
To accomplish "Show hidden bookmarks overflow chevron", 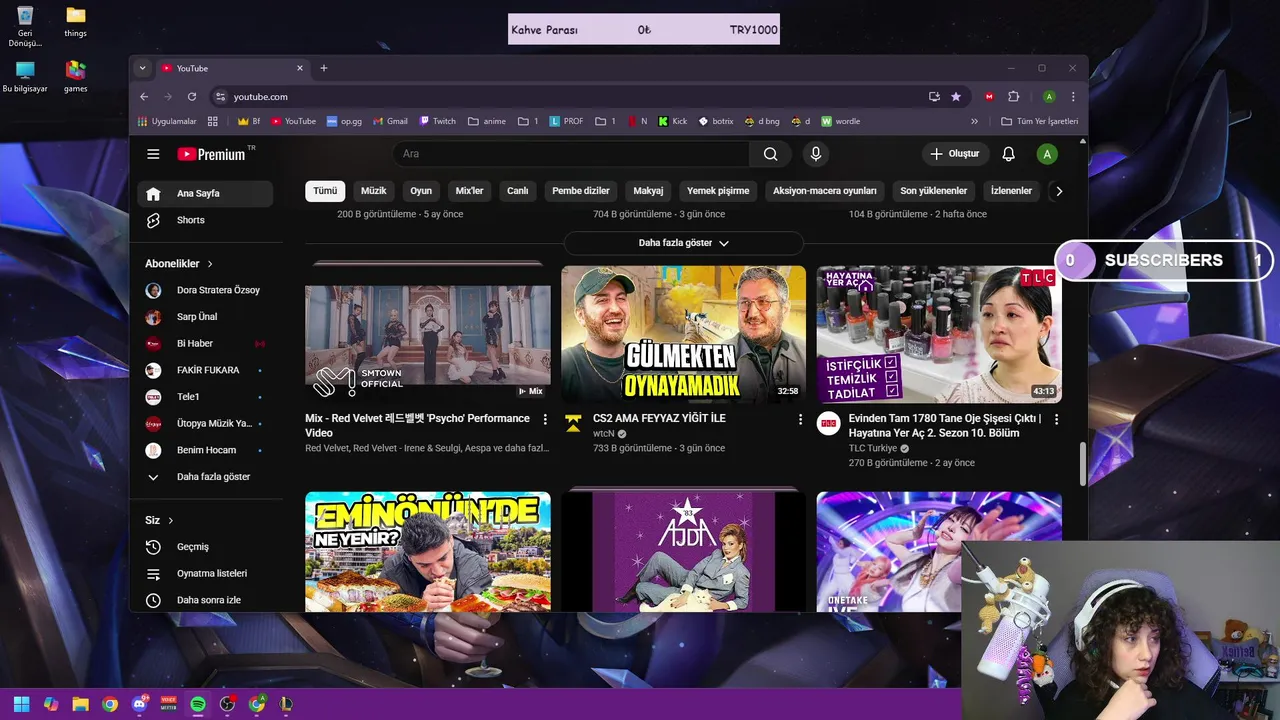I will [x=974, y=121].
